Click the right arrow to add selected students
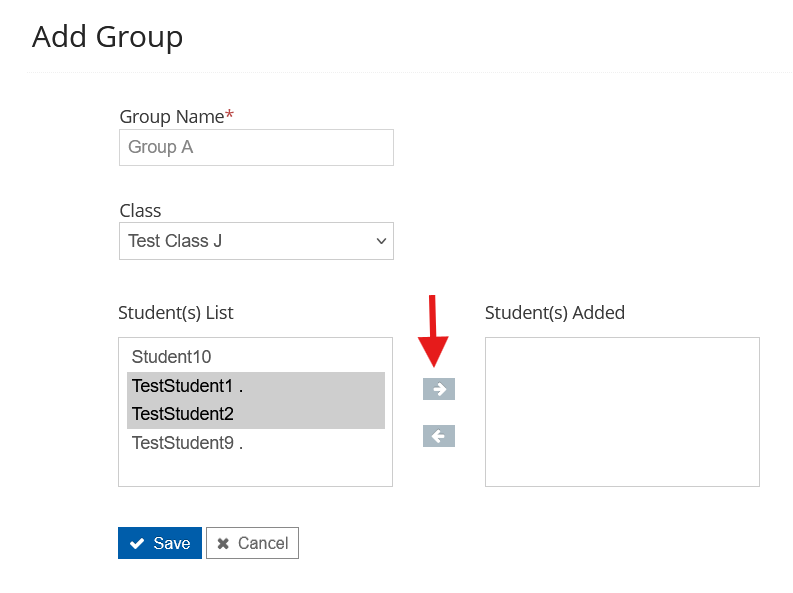793x593 pixels. (x=439, y=389)
